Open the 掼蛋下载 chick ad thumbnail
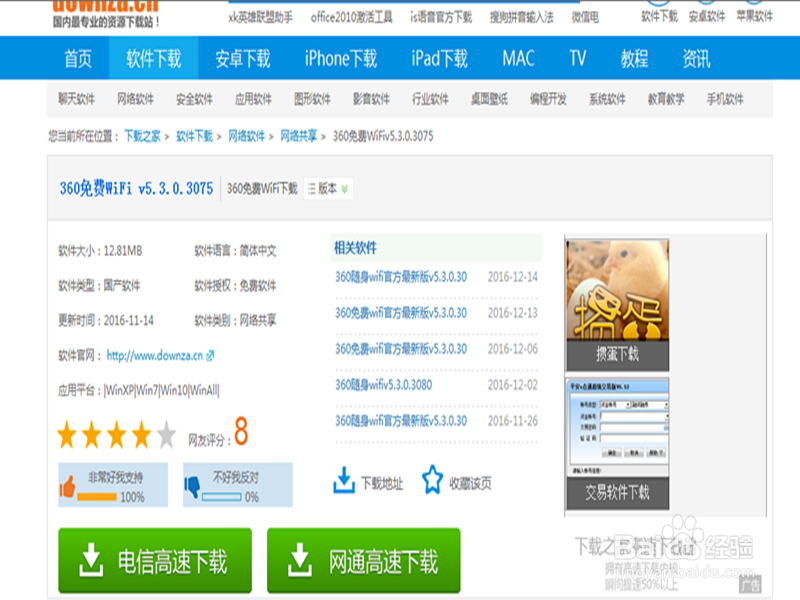This screenshot has height=600, width=800. [617, 305]
